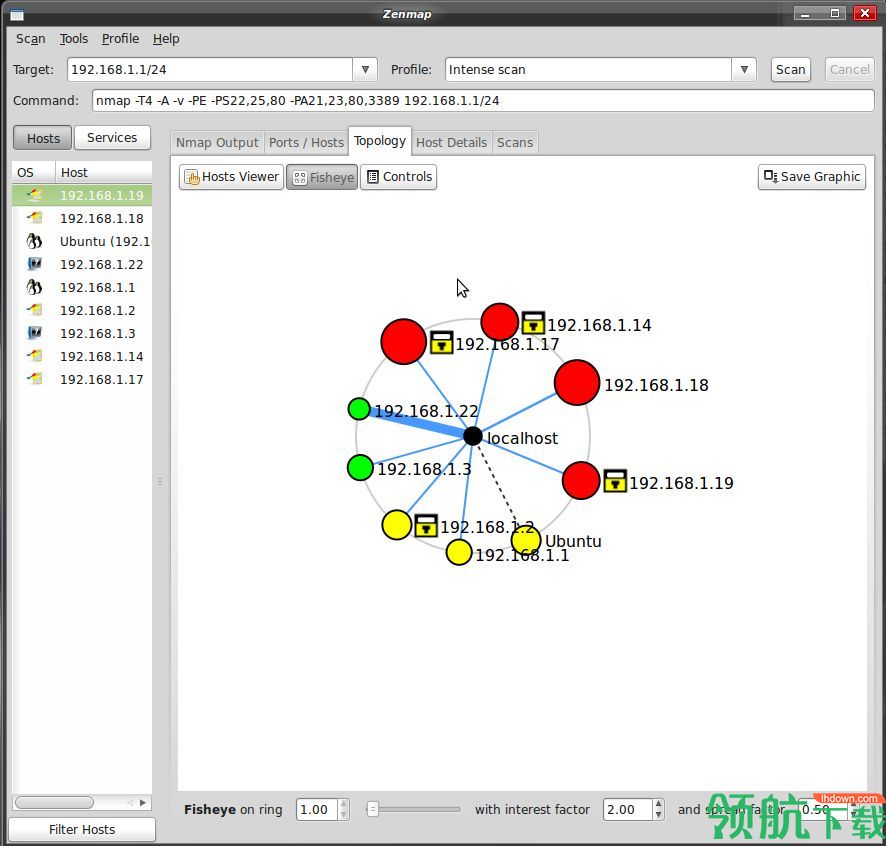
Task: Open the Scan menu
Action: pos(31,38)
